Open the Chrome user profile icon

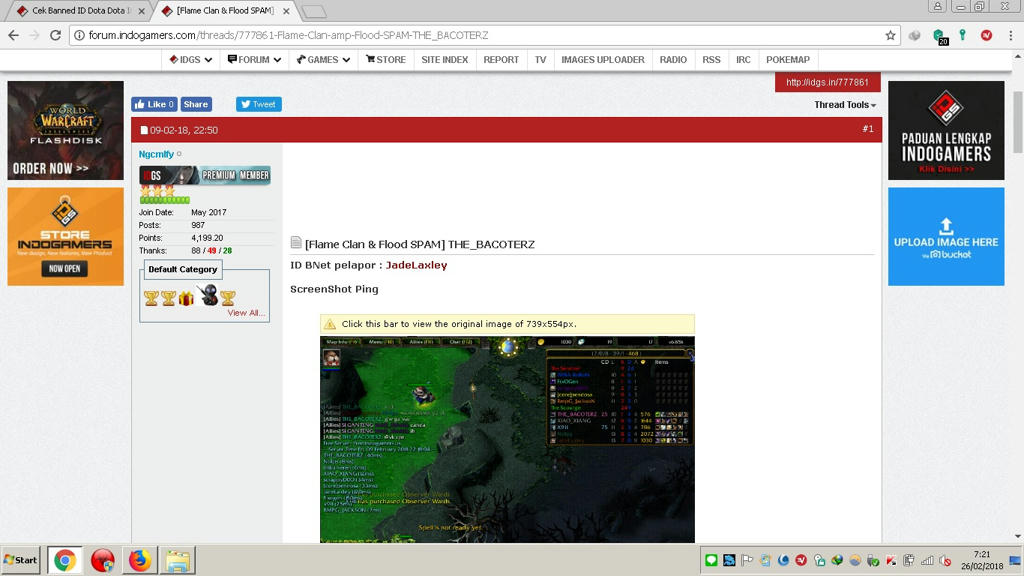tap(937, 7)
